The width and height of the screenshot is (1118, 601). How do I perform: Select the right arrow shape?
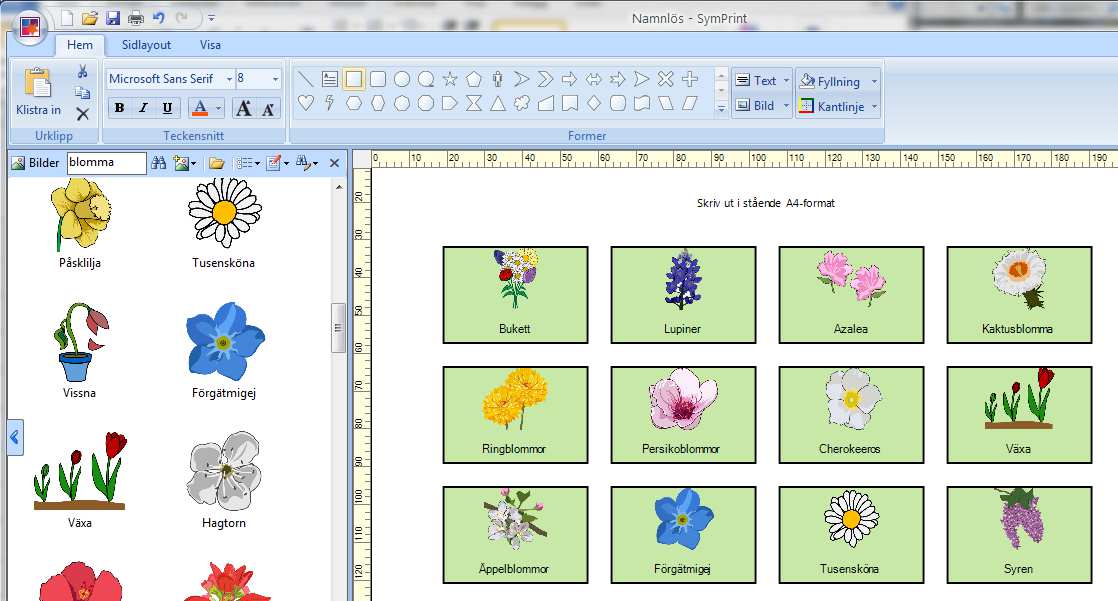coord(570,78)
